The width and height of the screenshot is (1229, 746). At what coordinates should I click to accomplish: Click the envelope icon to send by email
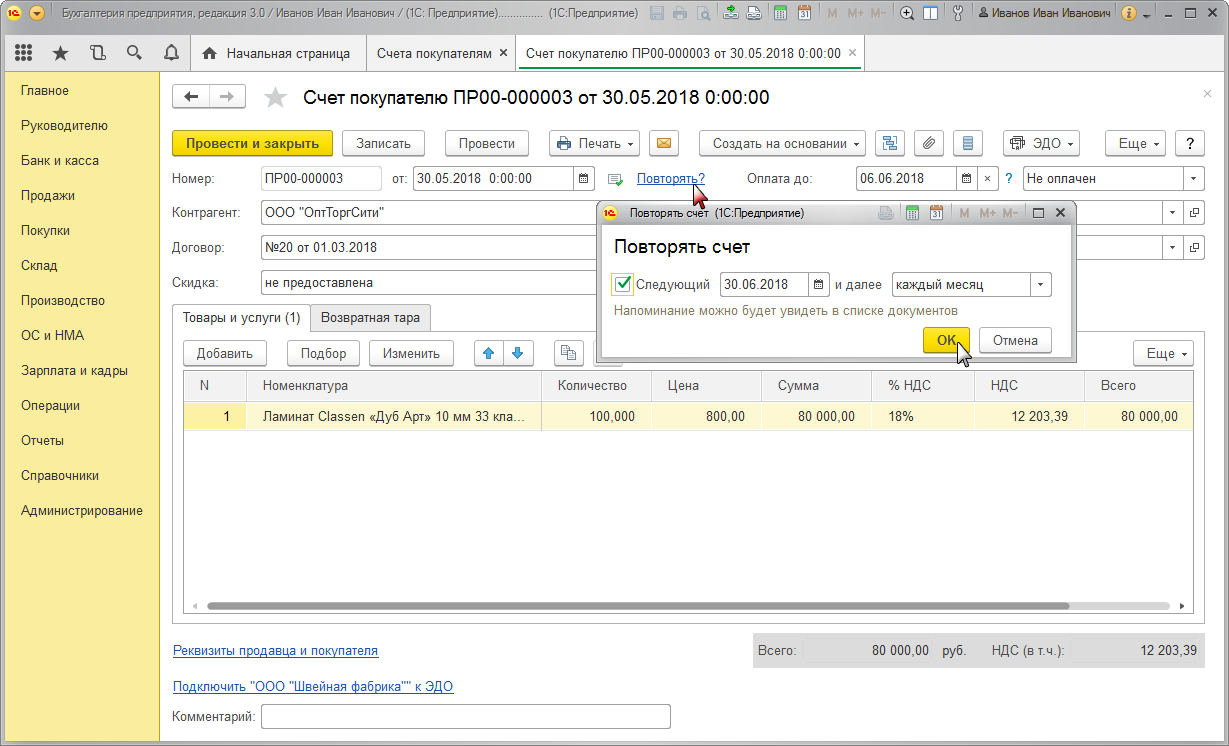(x=663, y=143)
